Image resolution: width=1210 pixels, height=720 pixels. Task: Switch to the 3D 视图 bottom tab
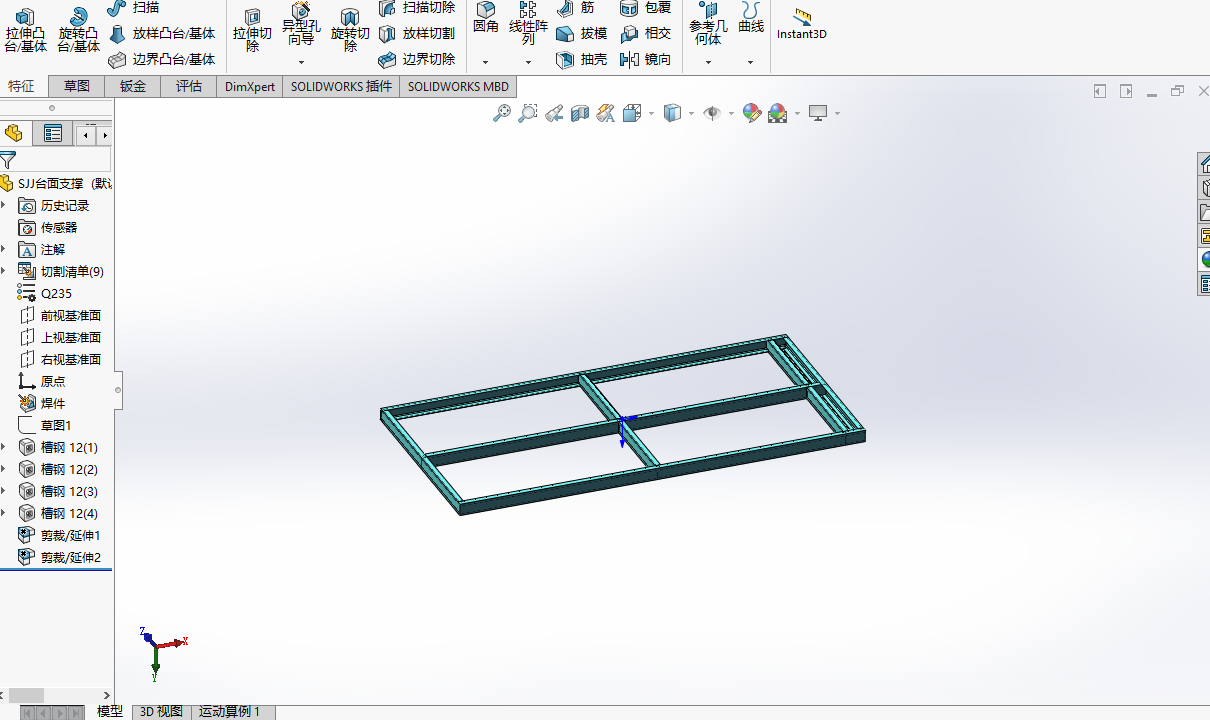(x=161, y=712)
